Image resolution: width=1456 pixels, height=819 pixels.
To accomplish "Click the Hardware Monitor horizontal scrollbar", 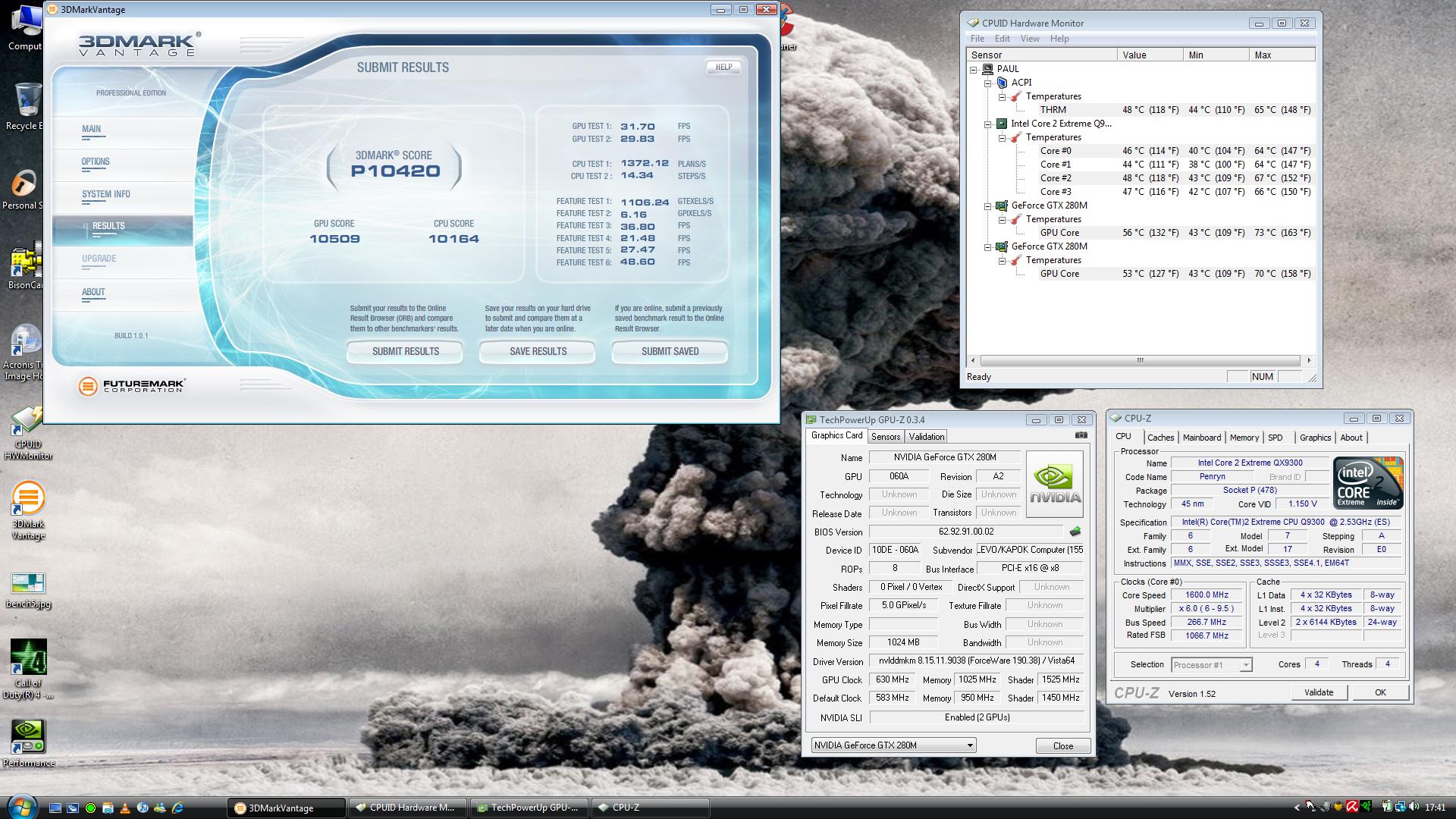I will click(x=1140, y=361).
